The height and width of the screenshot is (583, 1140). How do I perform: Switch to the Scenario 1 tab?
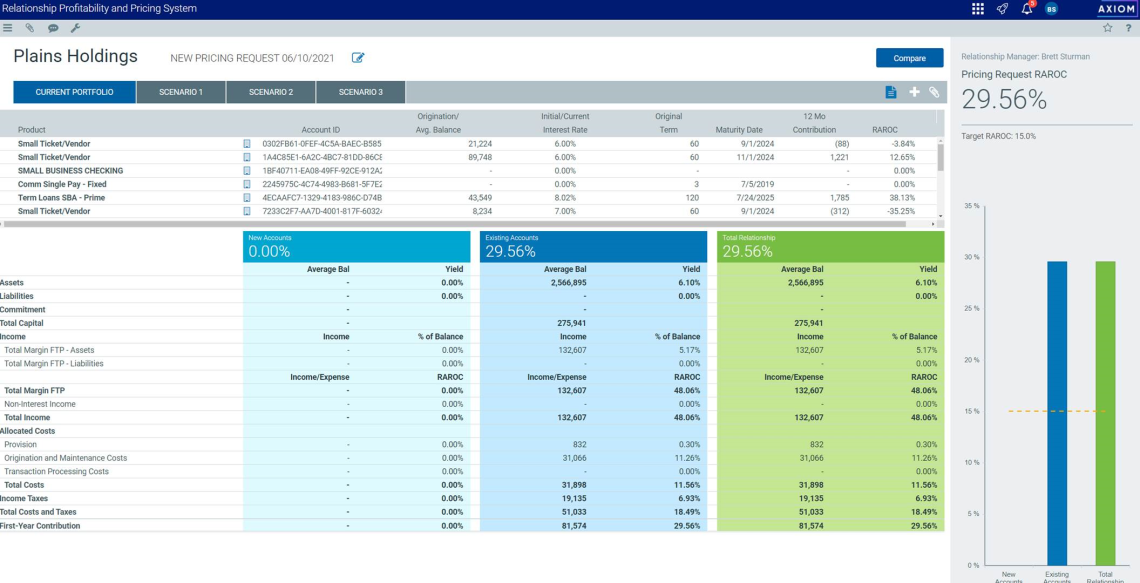[181, 91]
